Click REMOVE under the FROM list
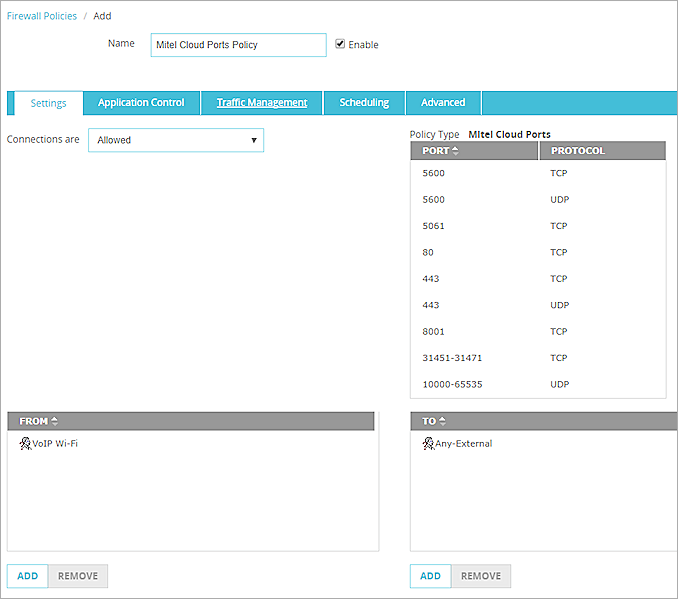678x599 pixels. [77, 576]
